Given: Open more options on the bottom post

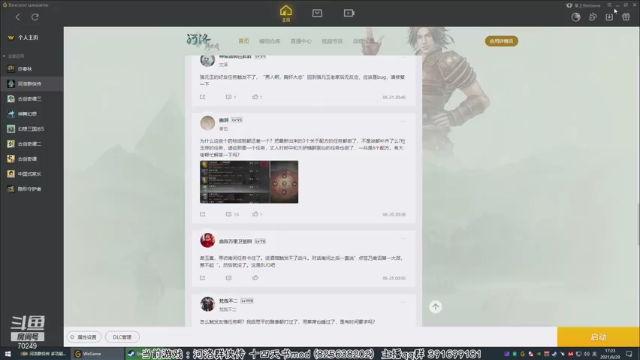Looking at the screenshot, I should click(x=403, y=302).
